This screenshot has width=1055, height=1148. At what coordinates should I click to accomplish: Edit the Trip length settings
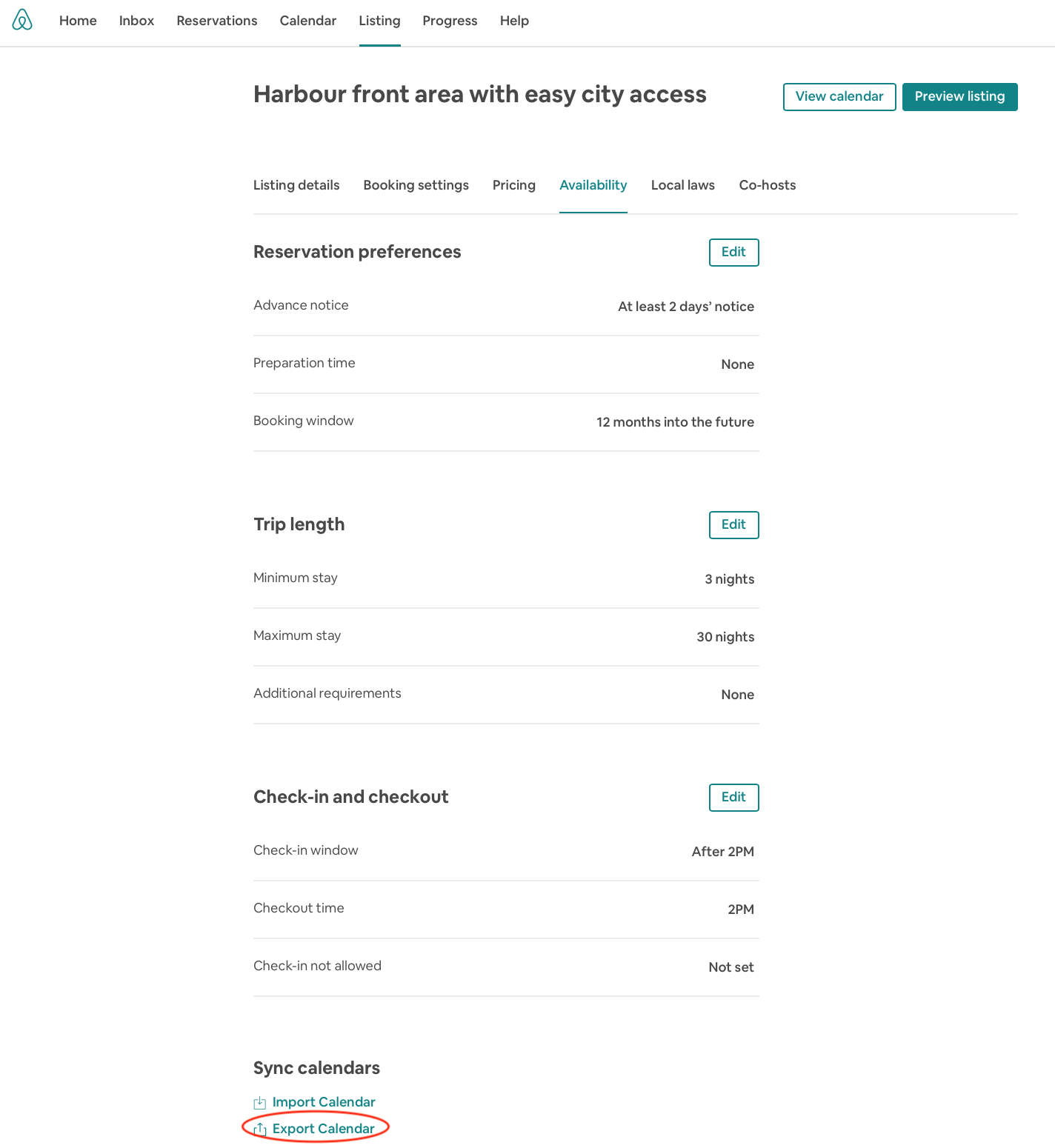tap(733, 524)
